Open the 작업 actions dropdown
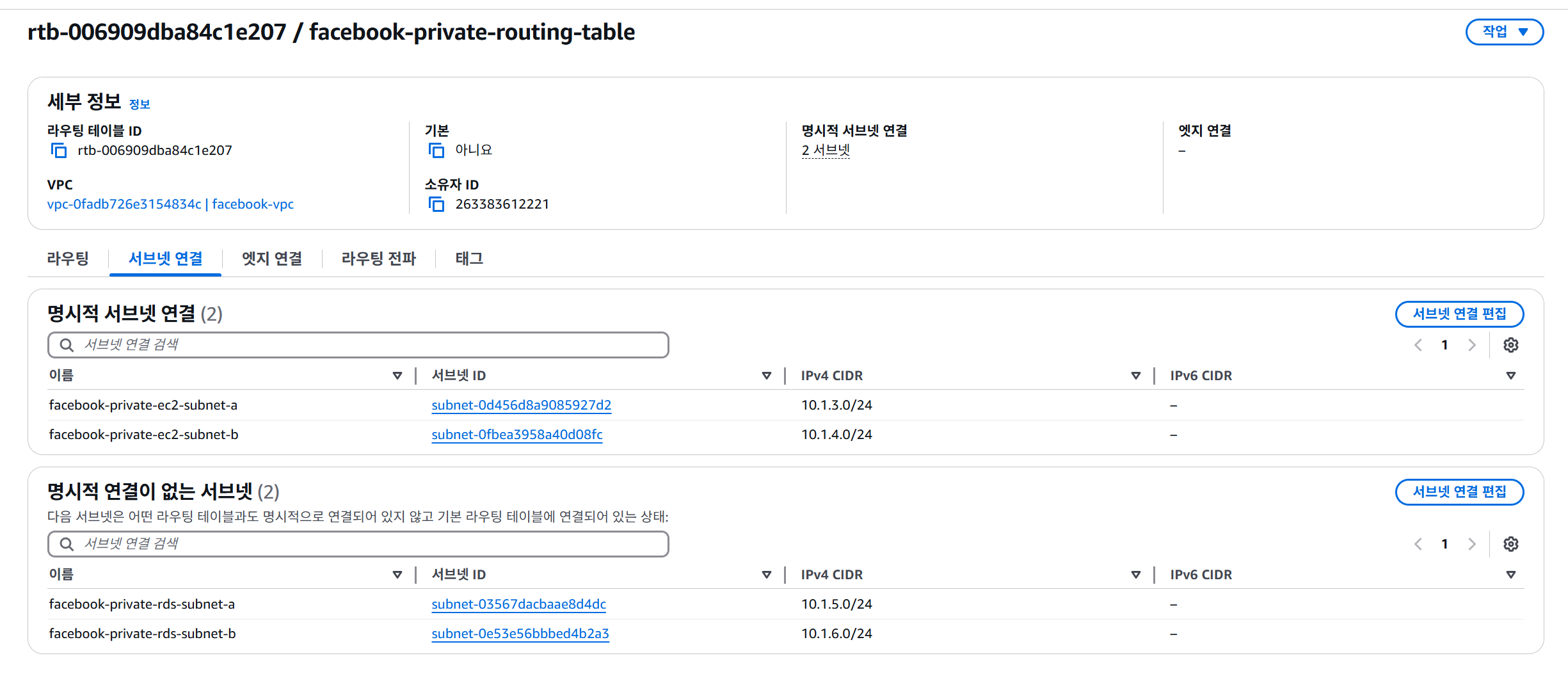 pos(1504,32)
